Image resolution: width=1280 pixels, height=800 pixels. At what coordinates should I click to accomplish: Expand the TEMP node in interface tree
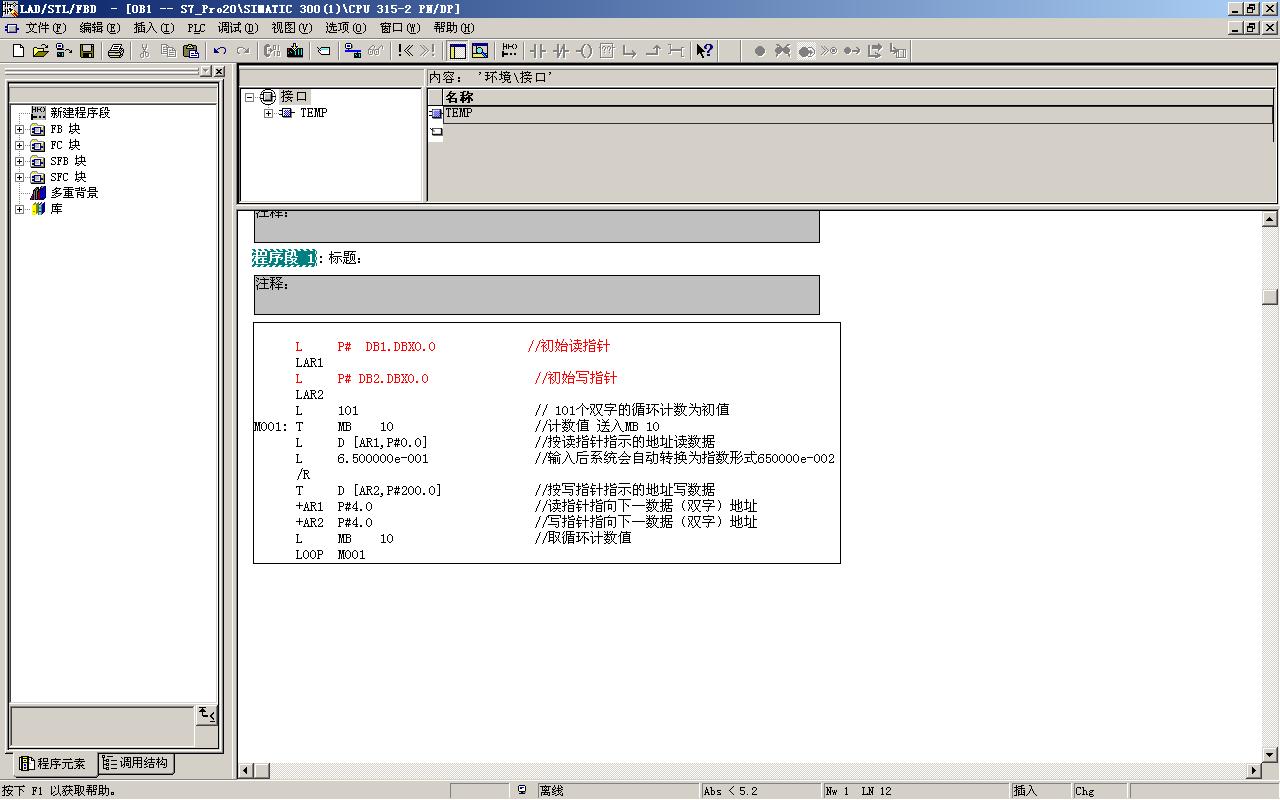click(268, 113)
